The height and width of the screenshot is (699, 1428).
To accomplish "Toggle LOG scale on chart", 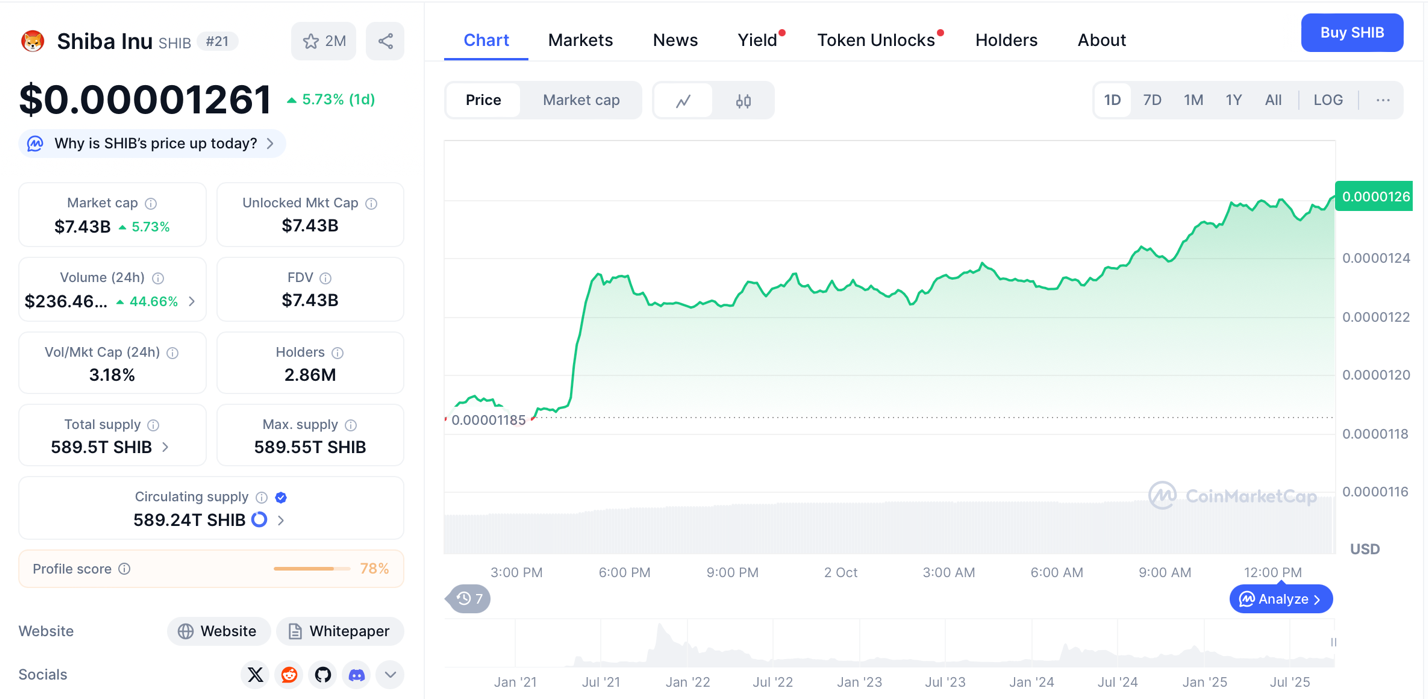I will [1327, 100].
